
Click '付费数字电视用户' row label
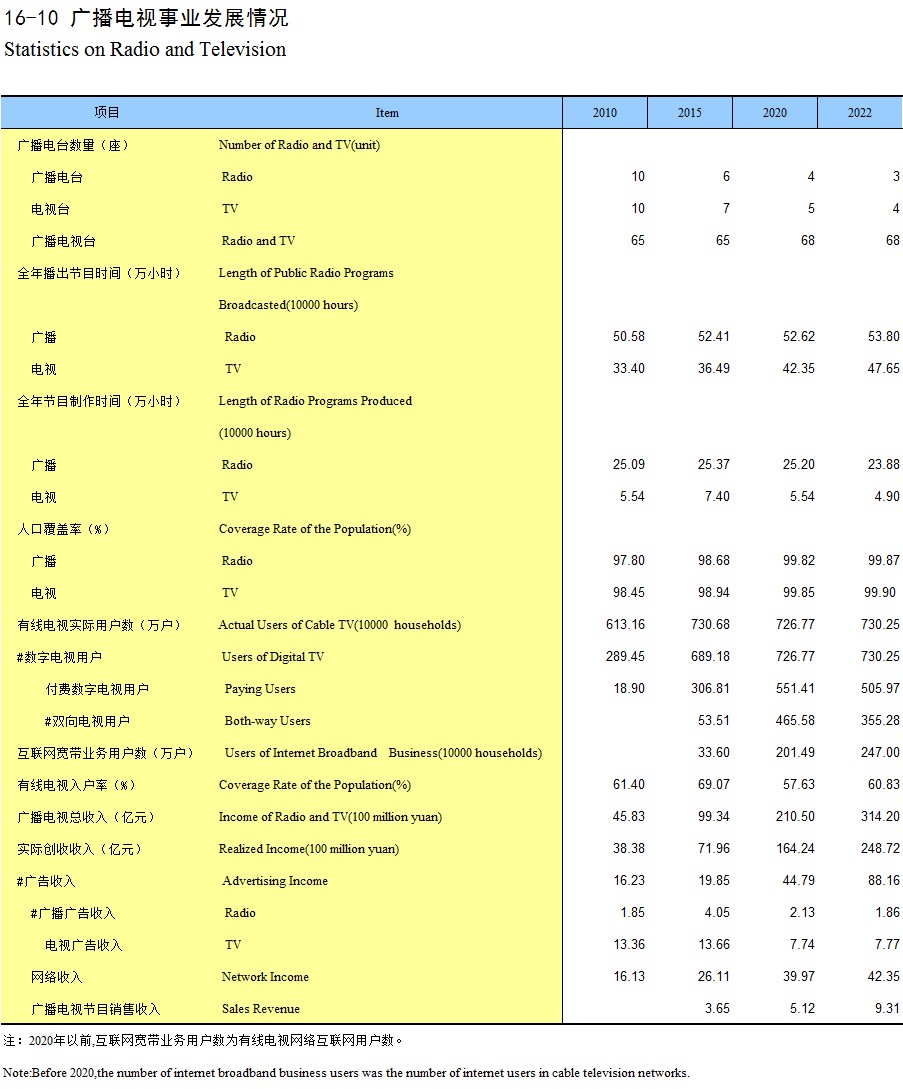[97, 689]
